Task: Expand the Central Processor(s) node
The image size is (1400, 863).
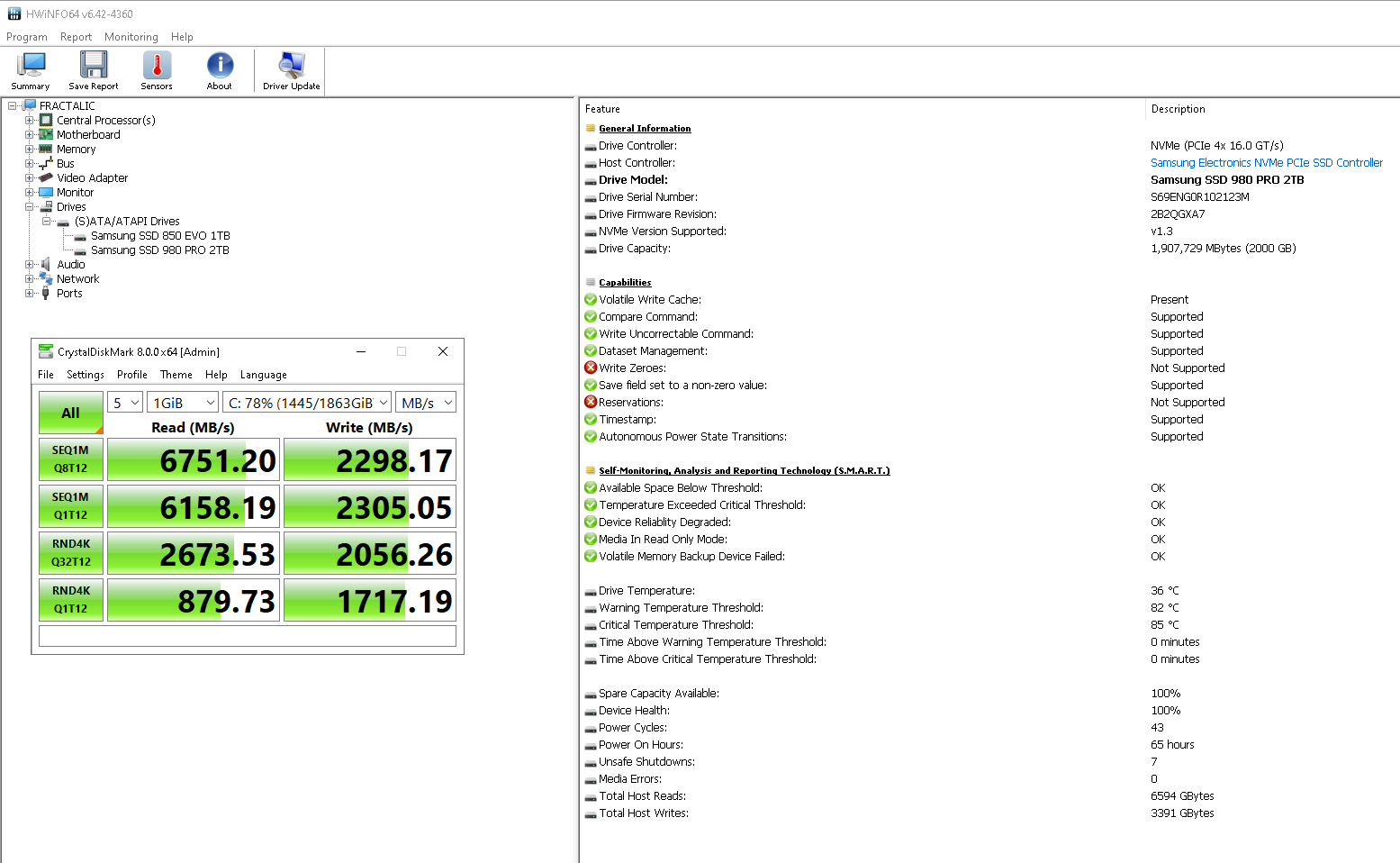Action: click(29, 120)
